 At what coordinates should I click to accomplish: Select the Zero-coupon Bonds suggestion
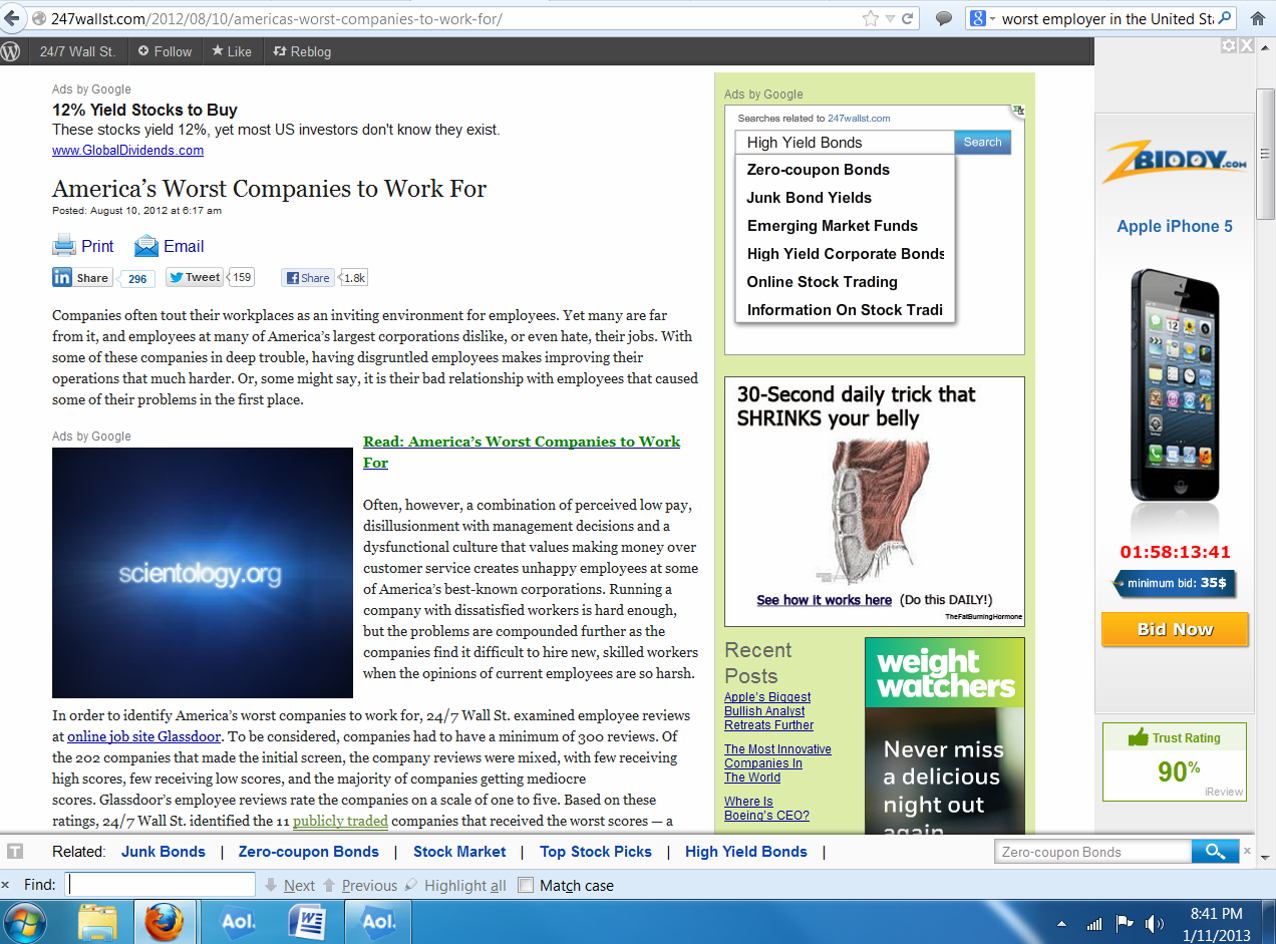tap(818, 170)
